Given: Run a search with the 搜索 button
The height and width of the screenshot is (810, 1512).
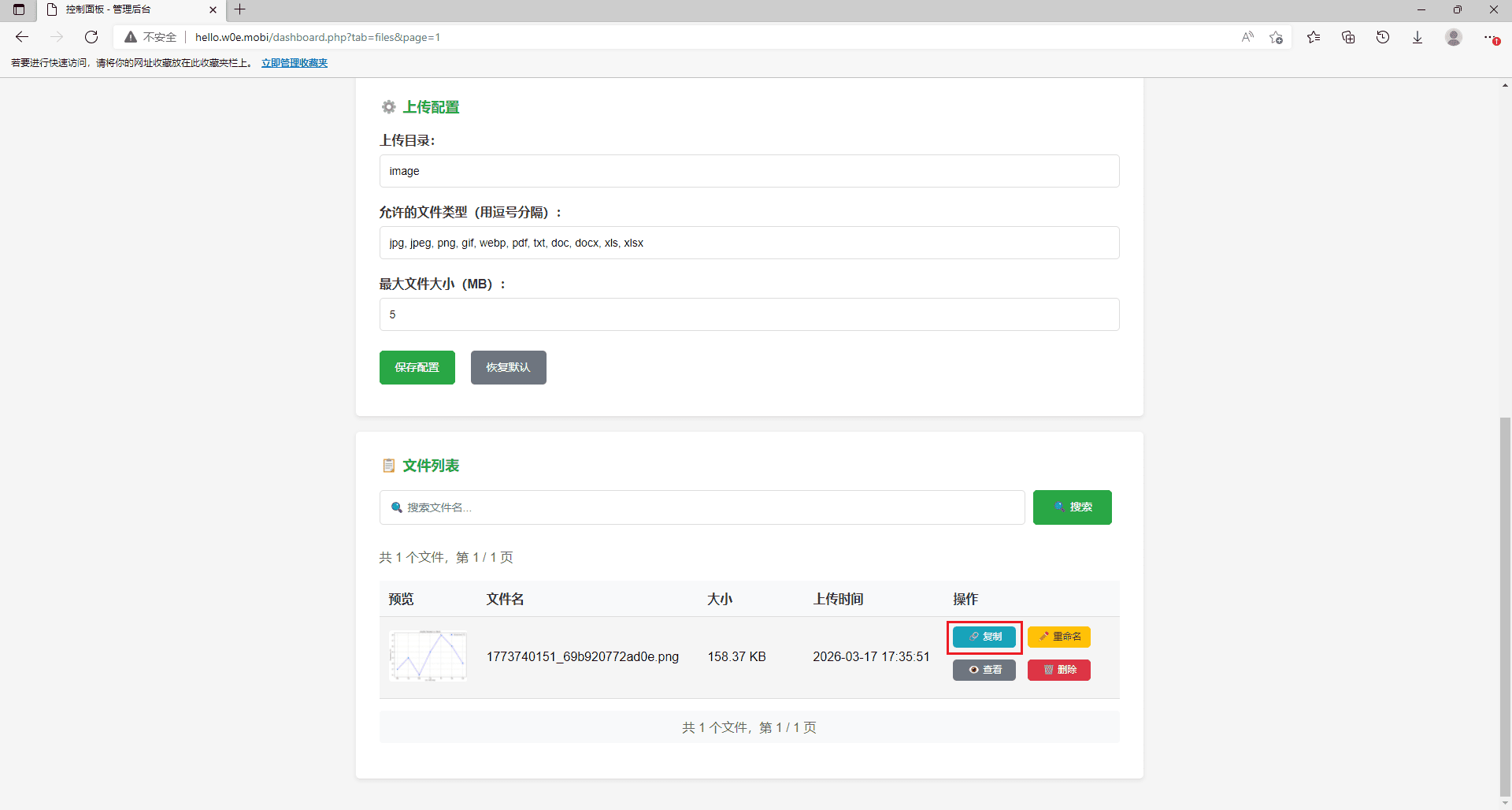Looking at the screenshot, I should tap(1072, 507).
